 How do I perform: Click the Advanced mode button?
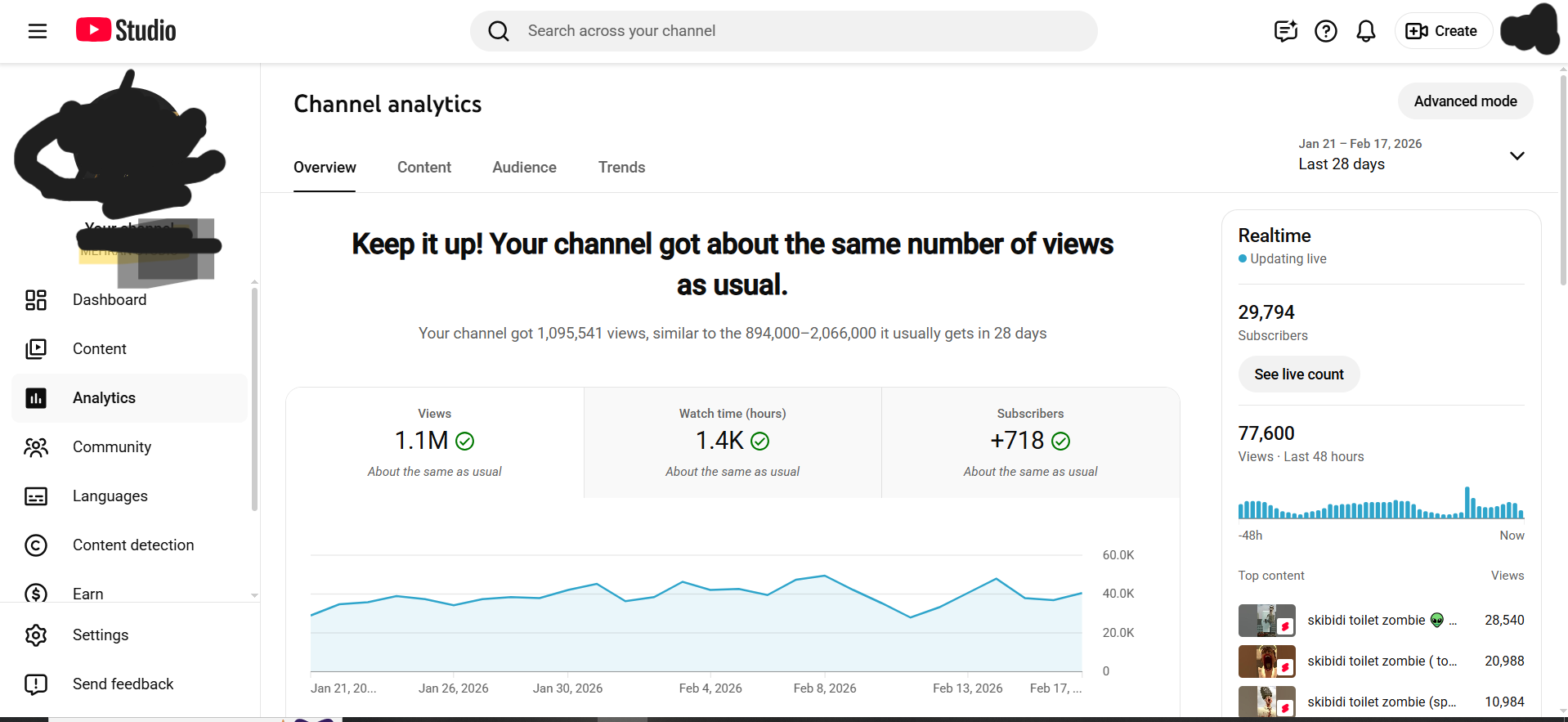coord(1465,101)
